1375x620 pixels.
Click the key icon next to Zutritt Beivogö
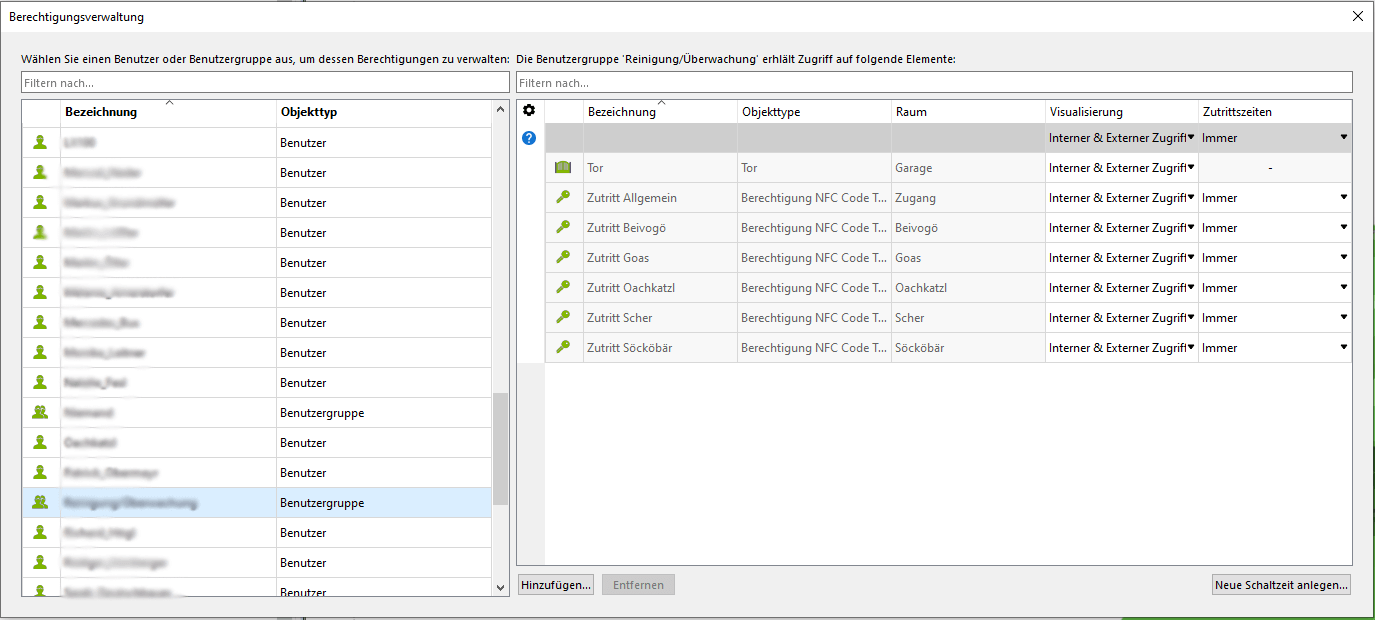point(564,228)
